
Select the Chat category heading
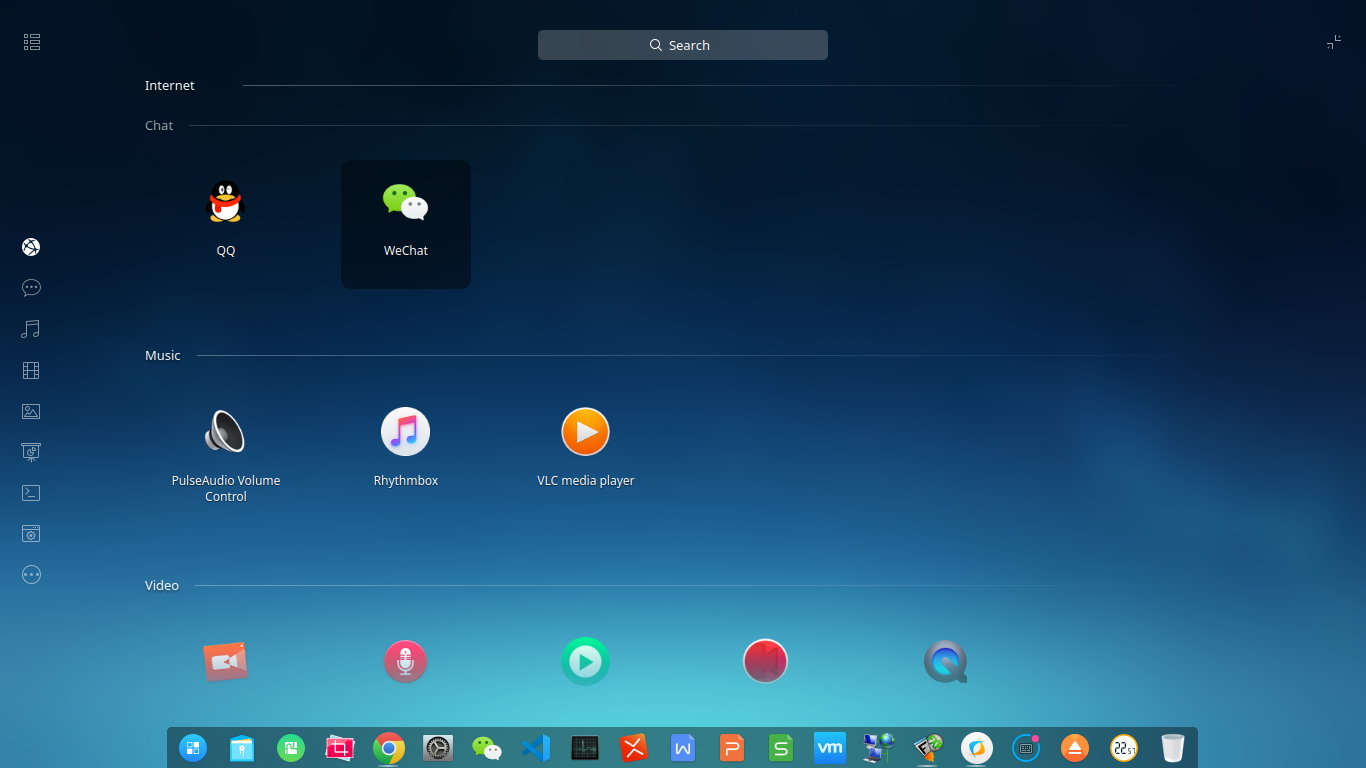click(x=159, y=126)
